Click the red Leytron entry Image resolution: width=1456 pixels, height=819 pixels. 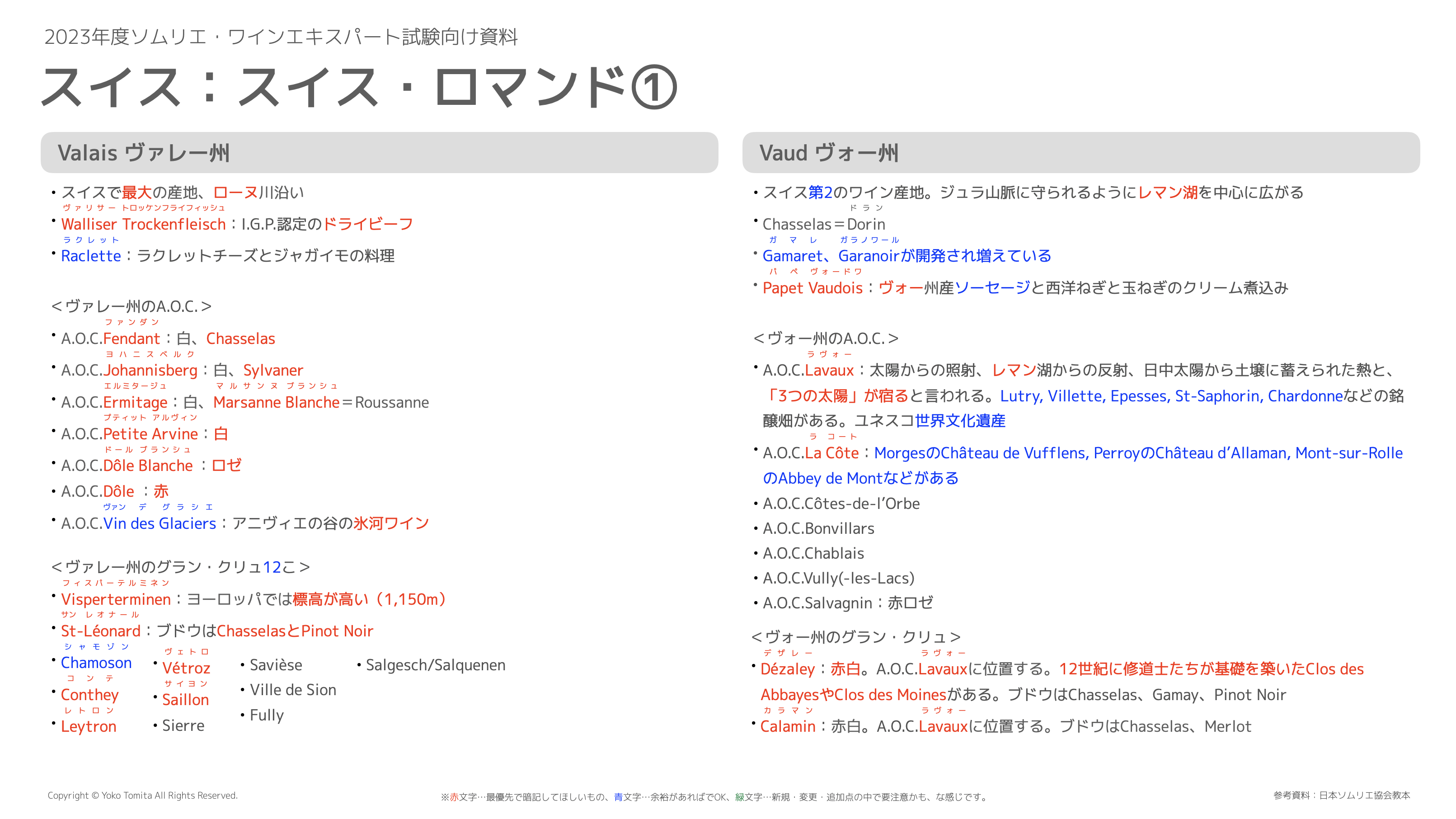(88, 726)
